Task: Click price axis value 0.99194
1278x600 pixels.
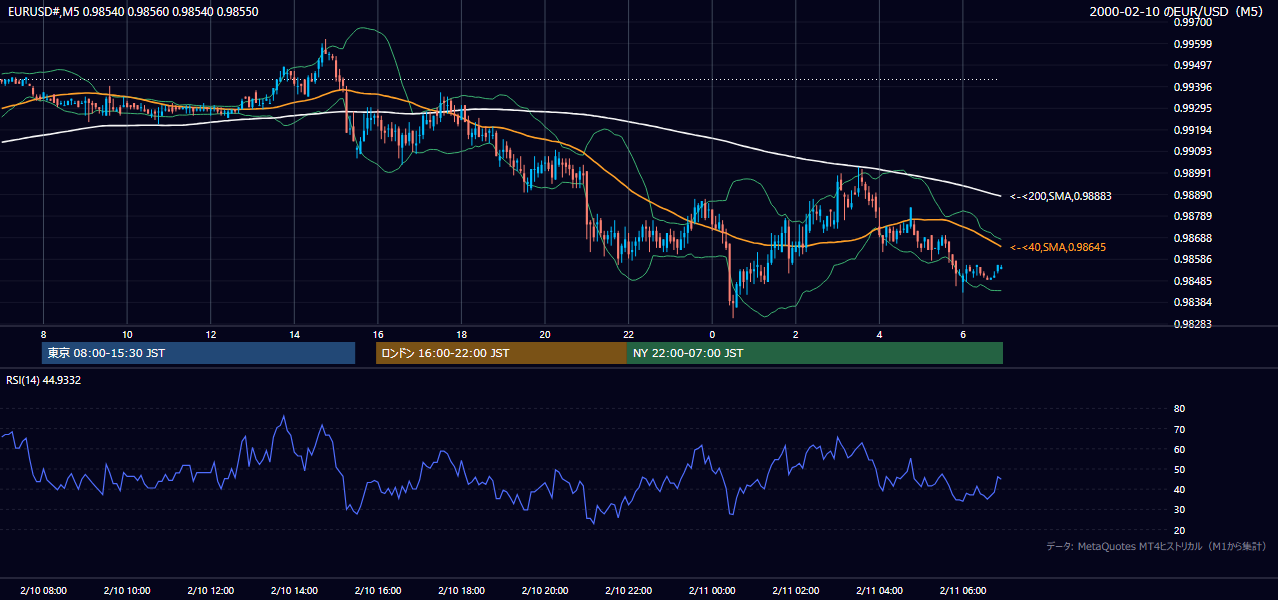Action: tap(1192, 130)
